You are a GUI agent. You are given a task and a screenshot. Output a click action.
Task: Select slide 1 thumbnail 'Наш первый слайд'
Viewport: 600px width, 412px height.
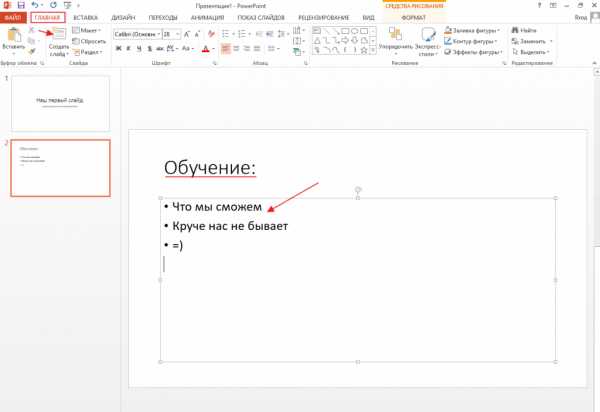(x=60, y=103)
